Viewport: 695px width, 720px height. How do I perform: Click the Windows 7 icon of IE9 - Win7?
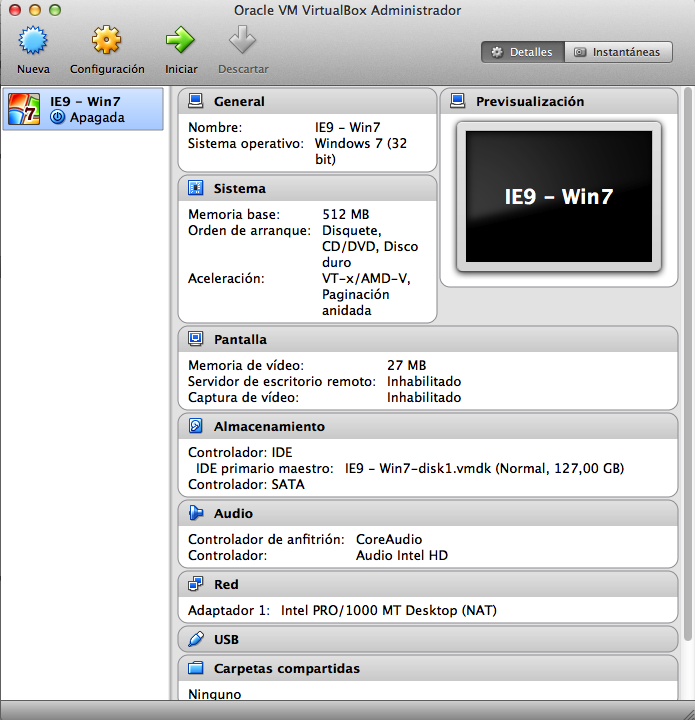[24, 109]
